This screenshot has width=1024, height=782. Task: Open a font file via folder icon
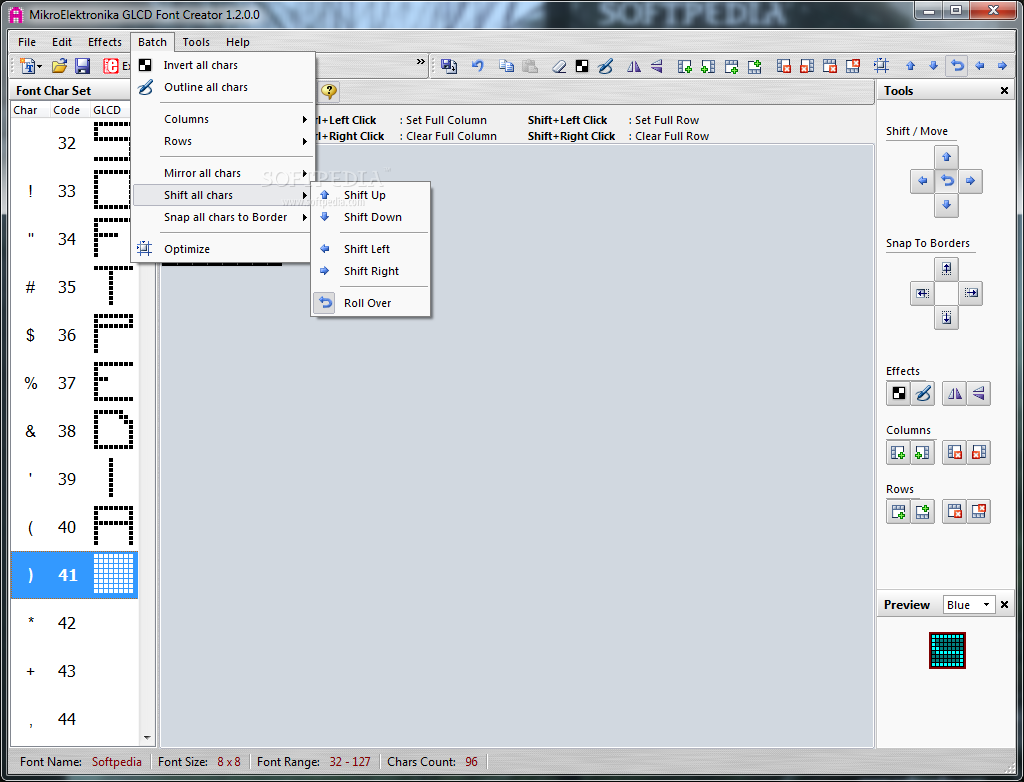[59, 65]
